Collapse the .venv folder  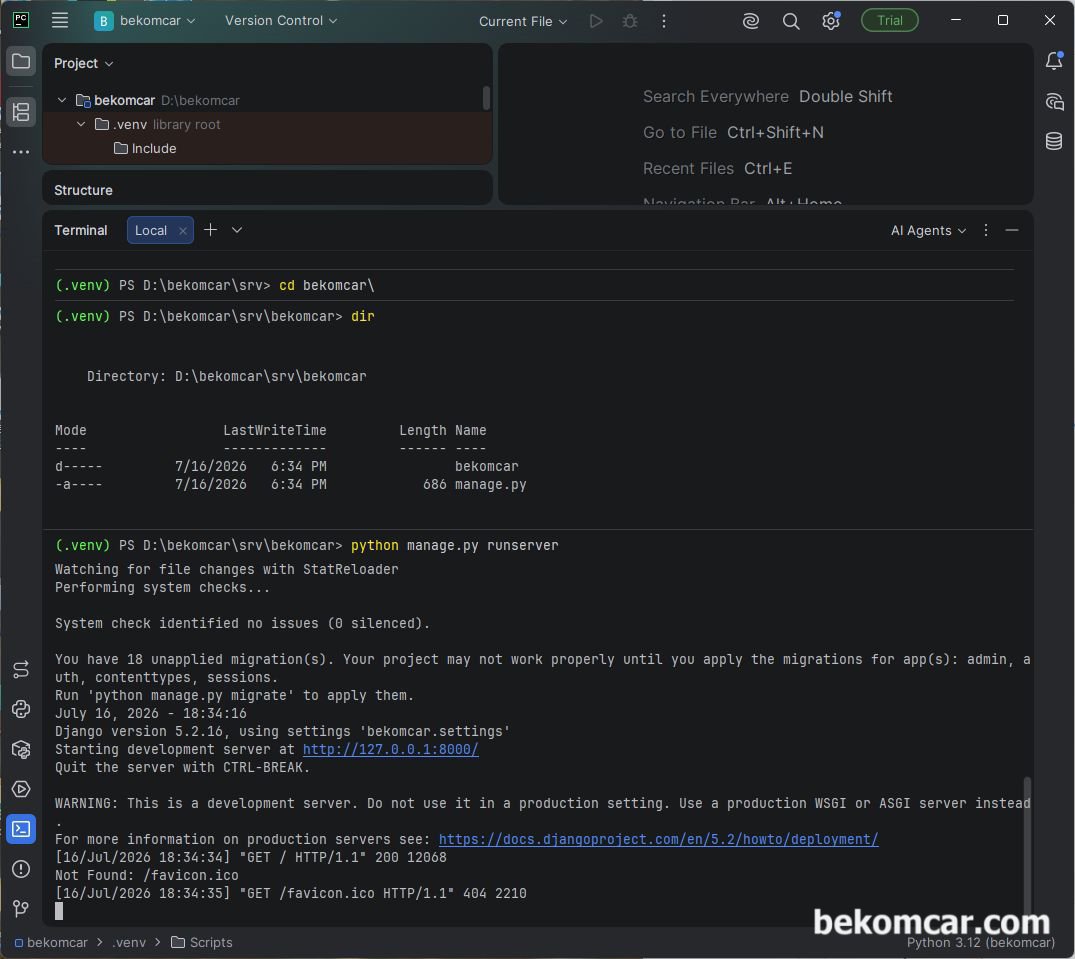pos(81,124)
